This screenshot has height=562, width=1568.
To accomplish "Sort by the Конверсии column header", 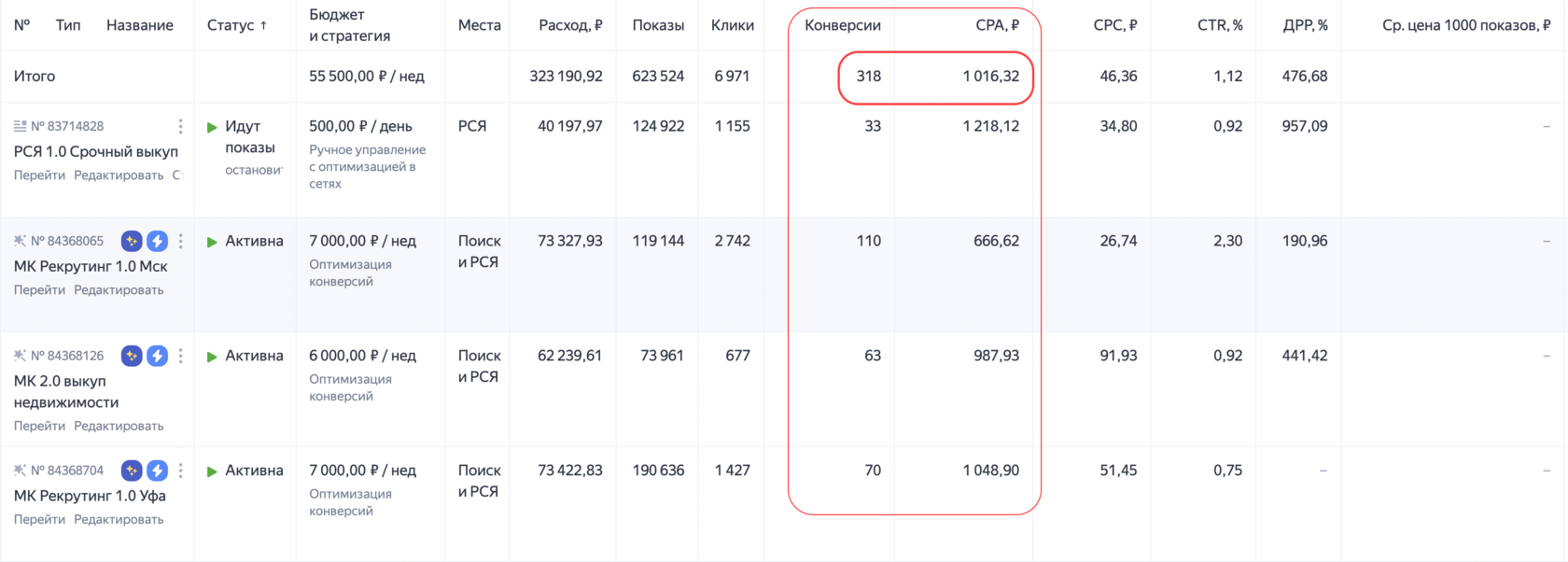I will pyautogui.click(x=842, y=25).
